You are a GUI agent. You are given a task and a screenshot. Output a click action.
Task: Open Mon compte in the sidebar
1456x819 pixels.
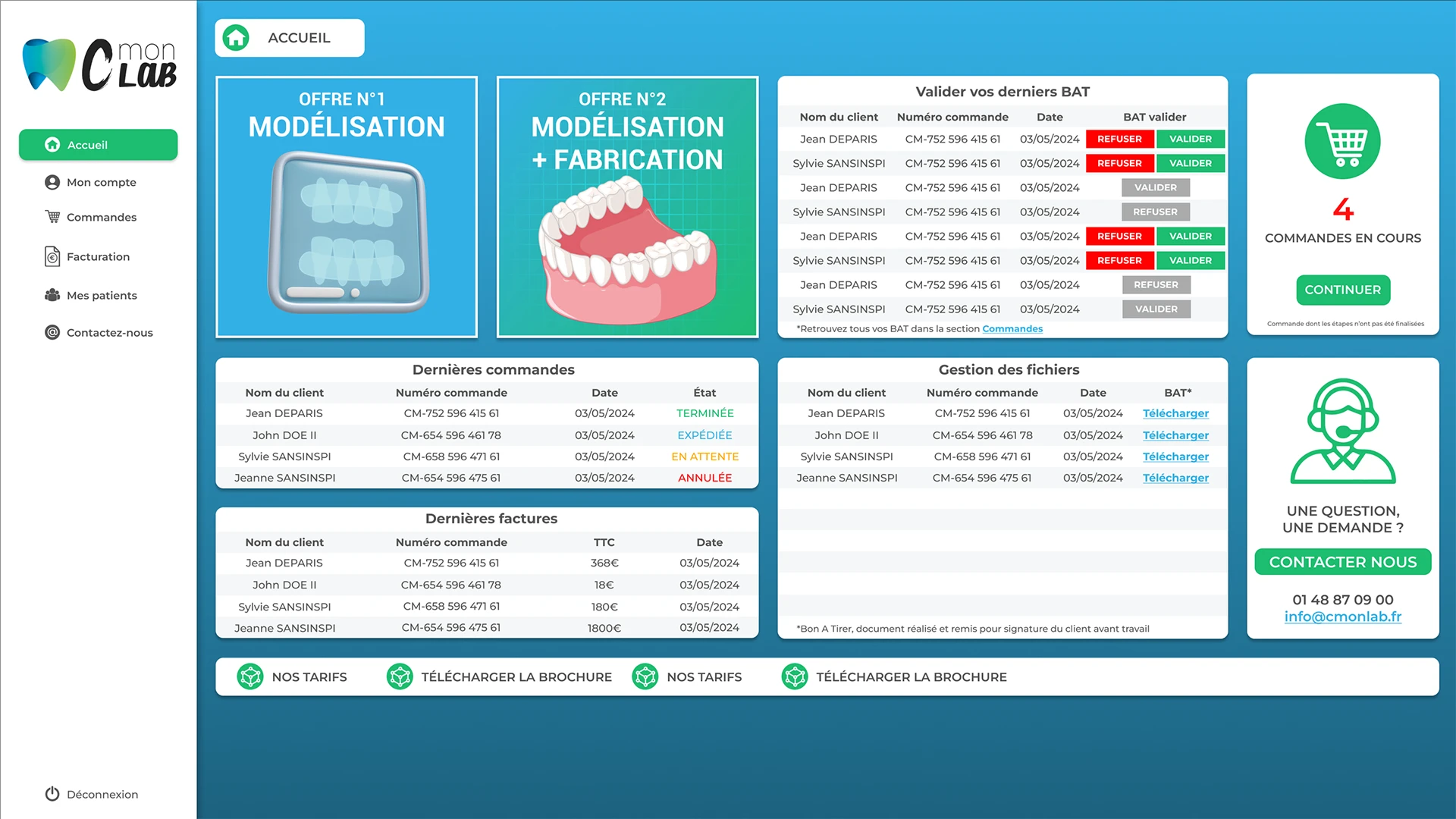101,182
